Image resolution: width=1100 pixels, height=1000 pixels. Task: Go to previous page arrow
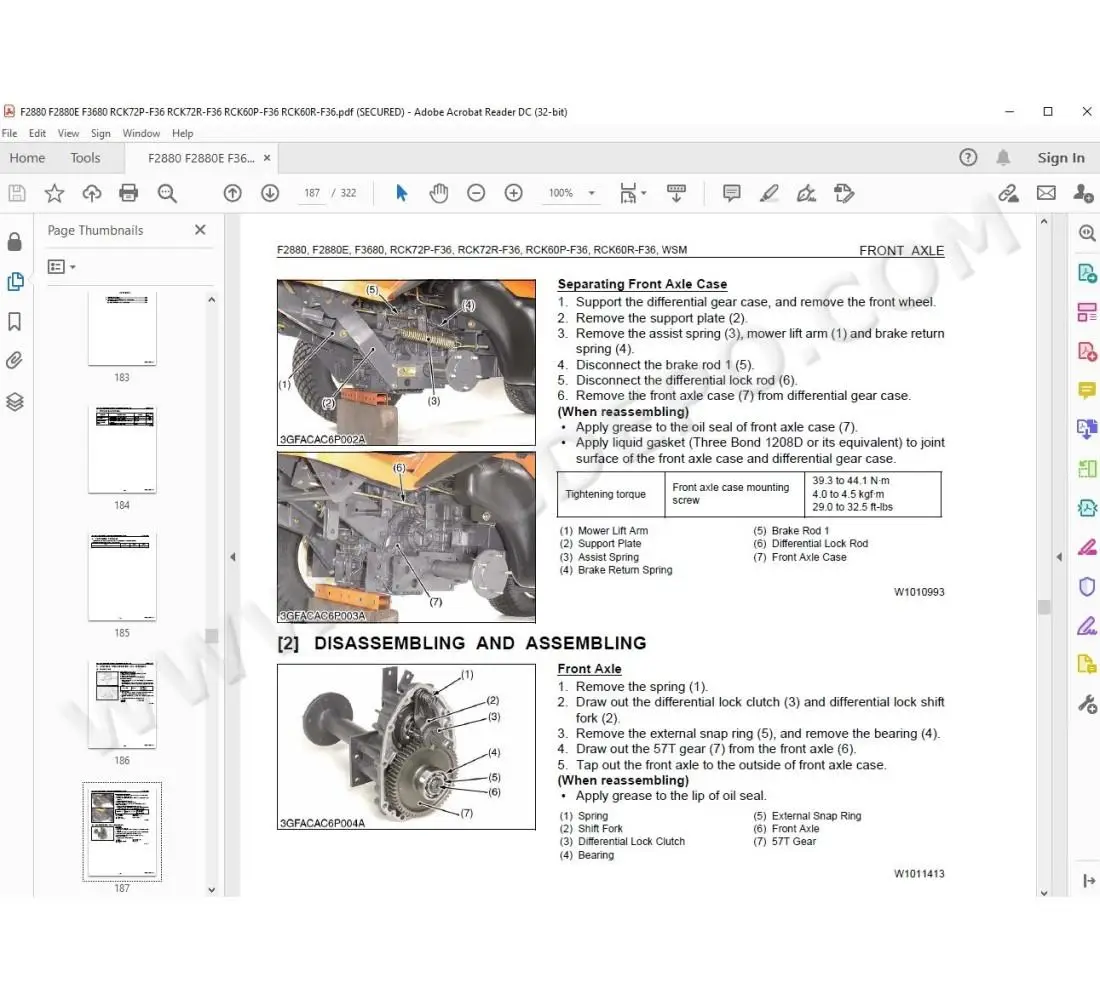point(232,193)
